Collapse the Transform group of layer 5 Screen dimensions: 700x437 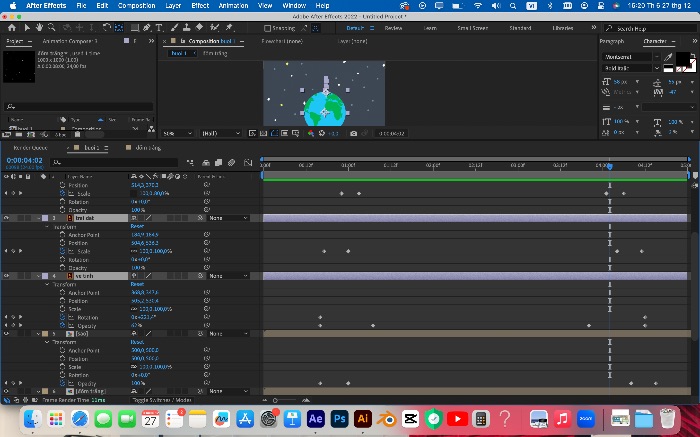(47, 342)
